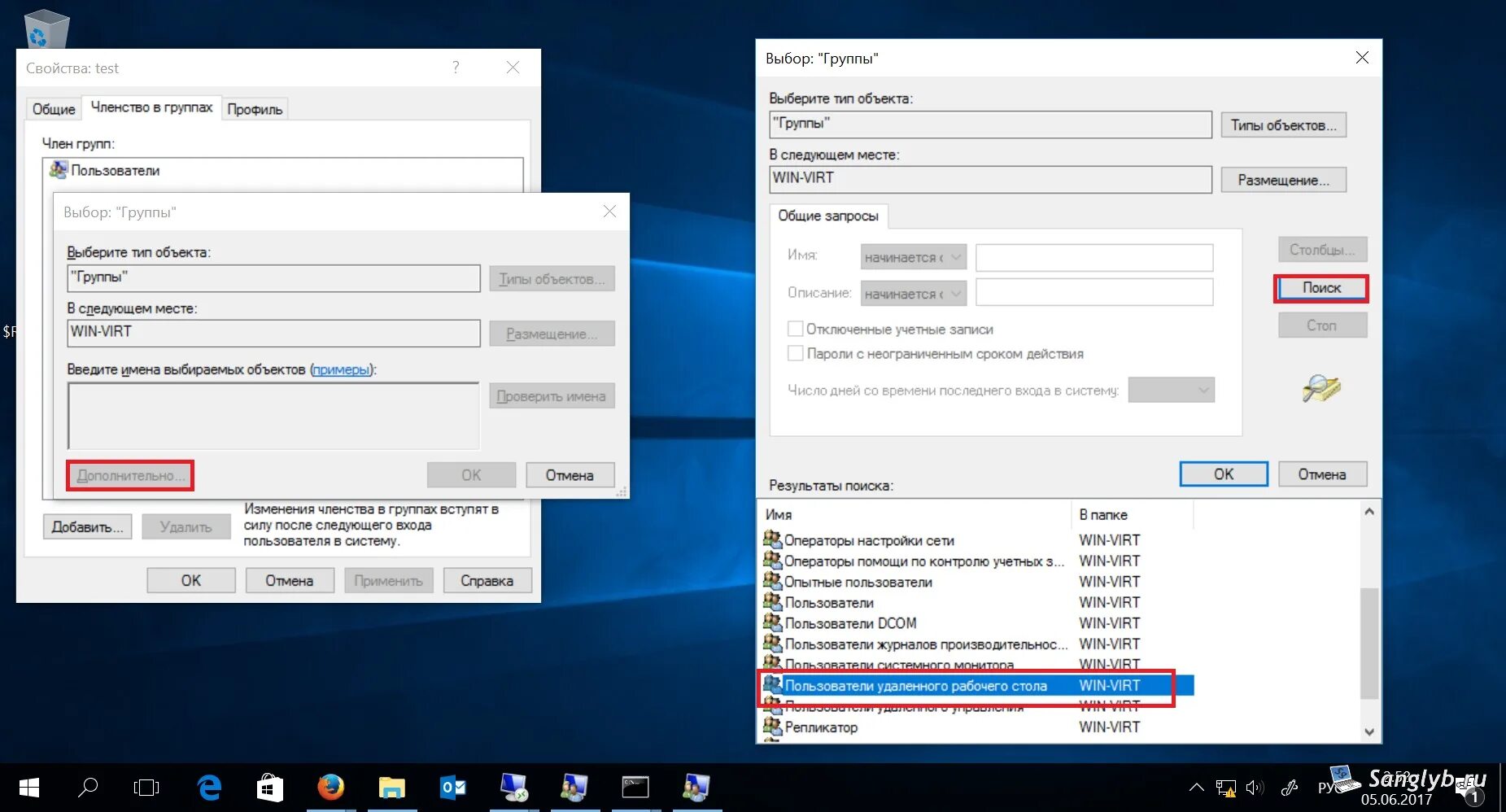Open the Recycle Bin desktop icon
The height and width of the screenshot is (812, 1506).
pyautogui.click(x=46, y=28)
